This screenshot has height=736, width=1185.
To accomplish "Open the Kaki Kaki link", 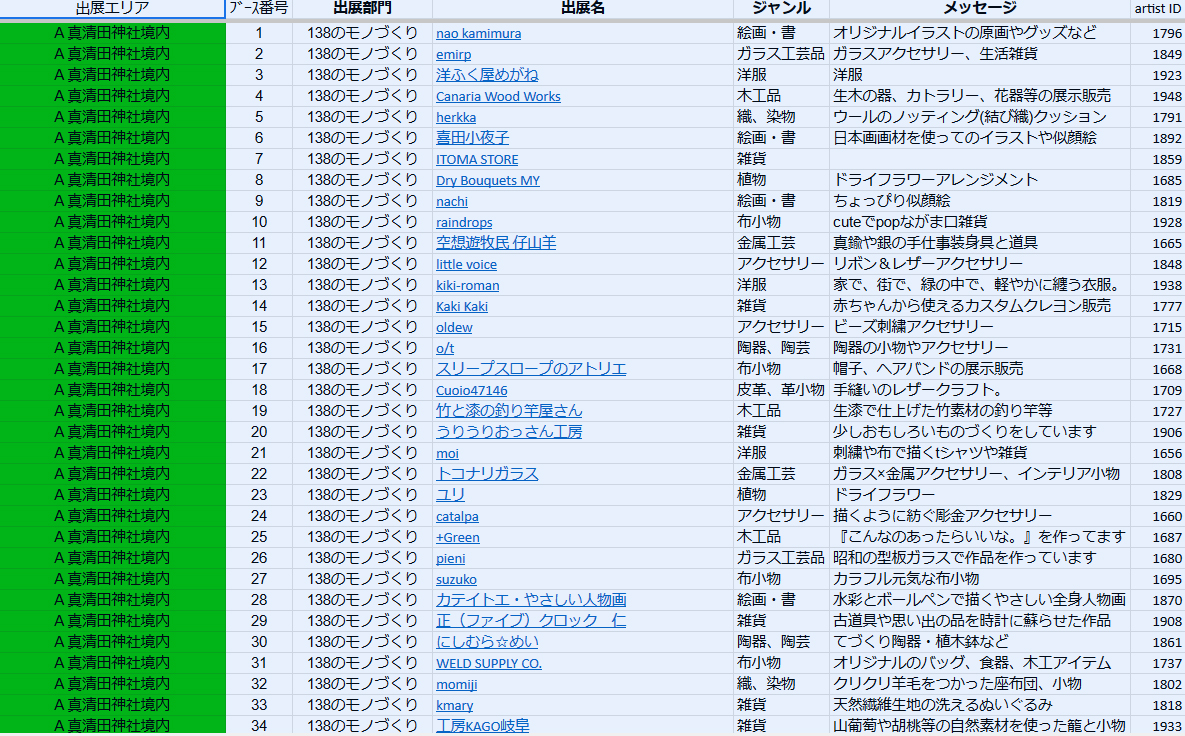I will click(462, 306).
